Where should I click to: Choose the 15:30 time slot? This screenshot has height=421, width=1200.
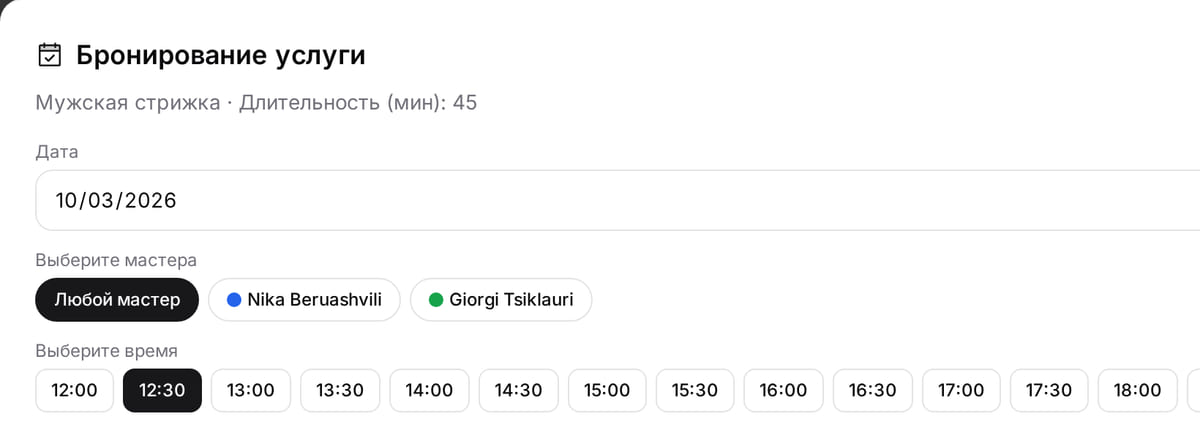(x=696, y=390)
